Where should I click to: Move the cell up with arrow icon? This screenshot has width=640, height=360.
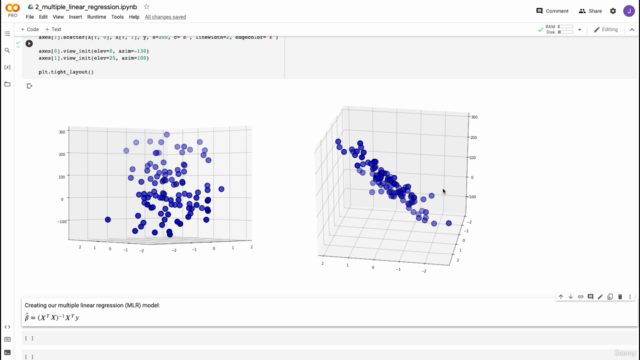pos(561,297)
